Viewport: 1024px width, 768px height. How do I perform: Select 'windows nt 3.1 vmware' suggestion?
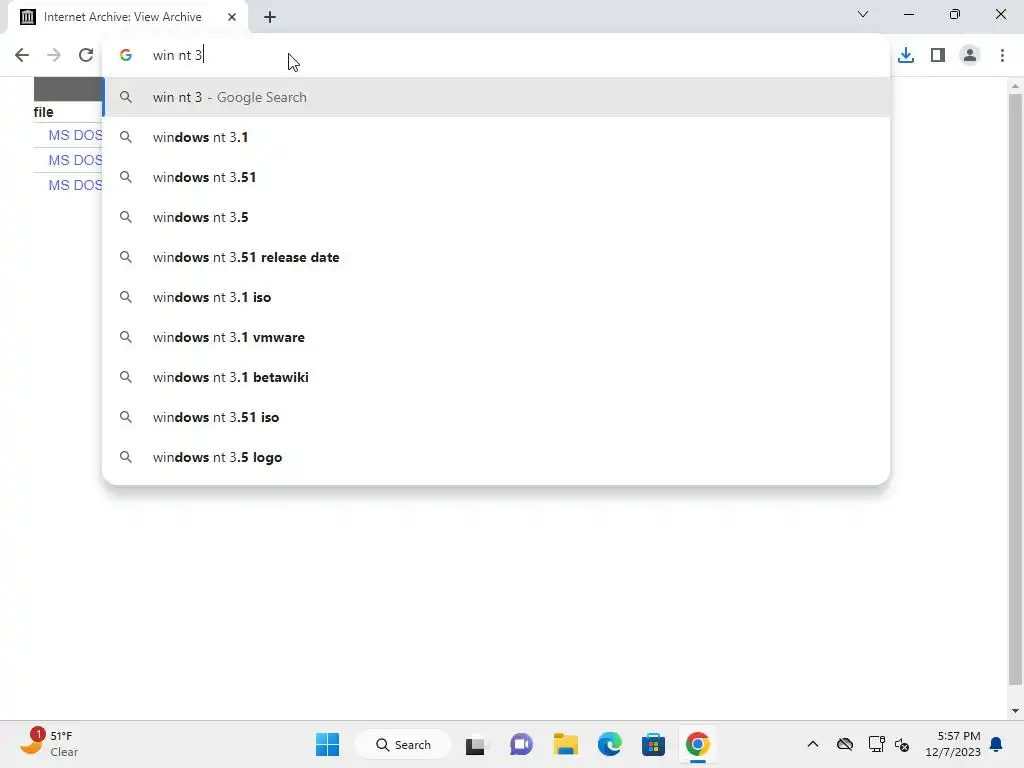(x=496, y=337)
